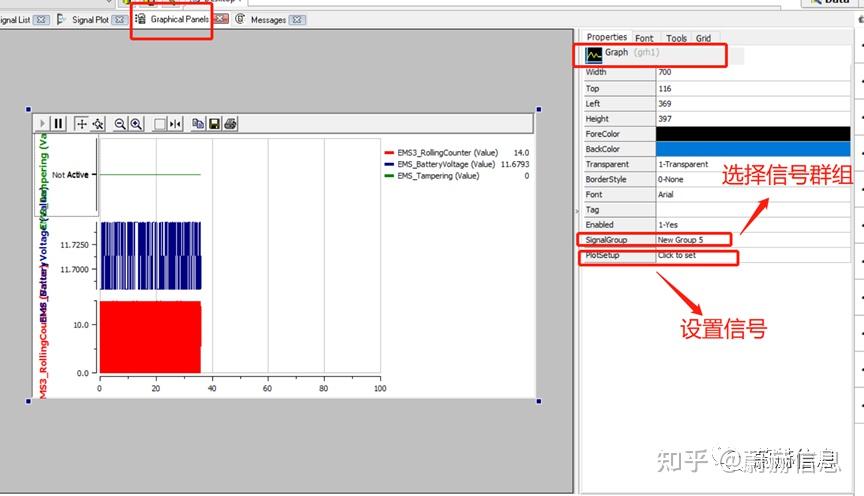Switch to the Signal Plot tab
864x496 pixels.
(90, 20)
